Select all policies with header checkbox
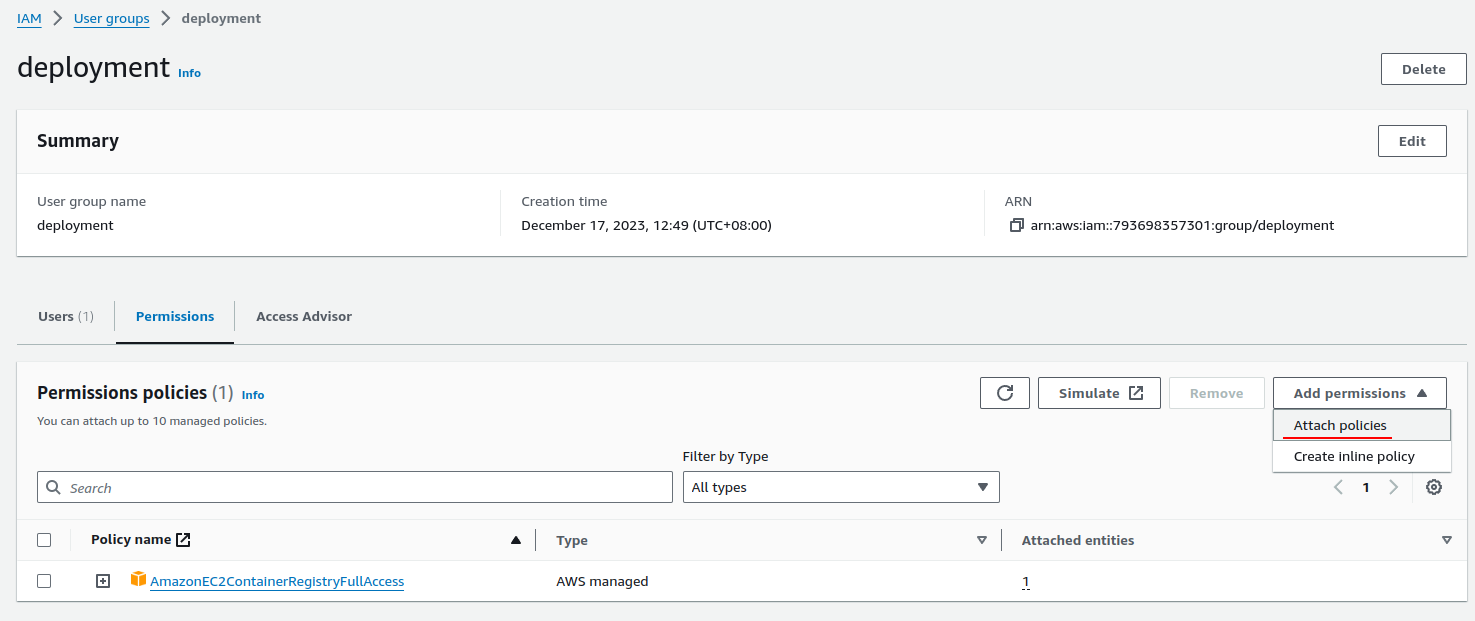The image size is (1475, 621). (44, 540)
